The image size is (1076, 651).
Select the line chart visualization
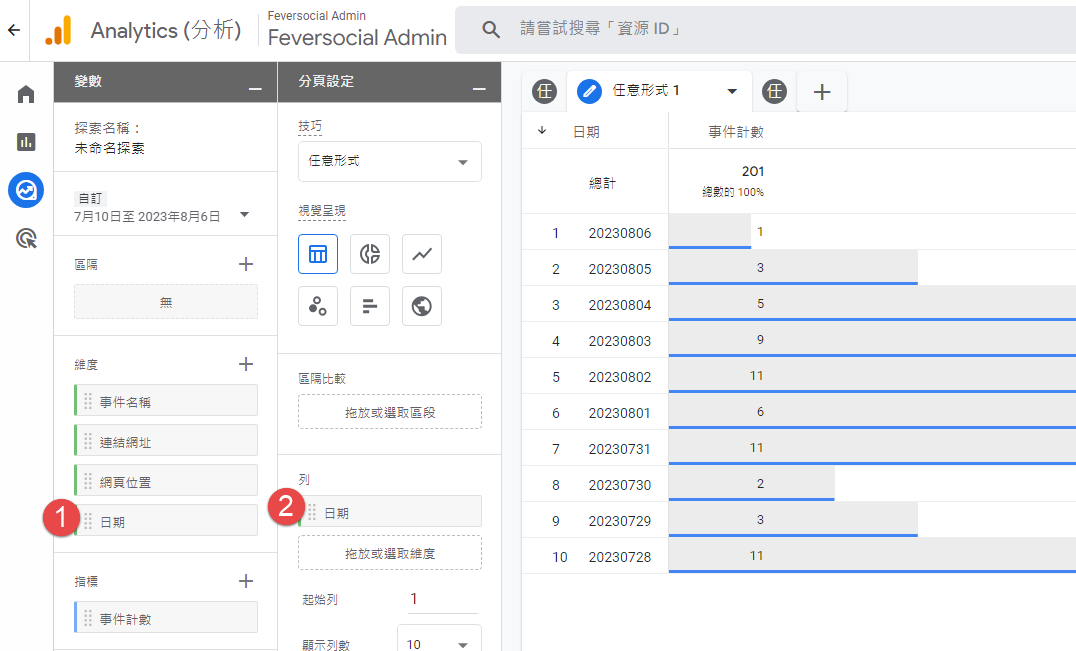(422, 254)
